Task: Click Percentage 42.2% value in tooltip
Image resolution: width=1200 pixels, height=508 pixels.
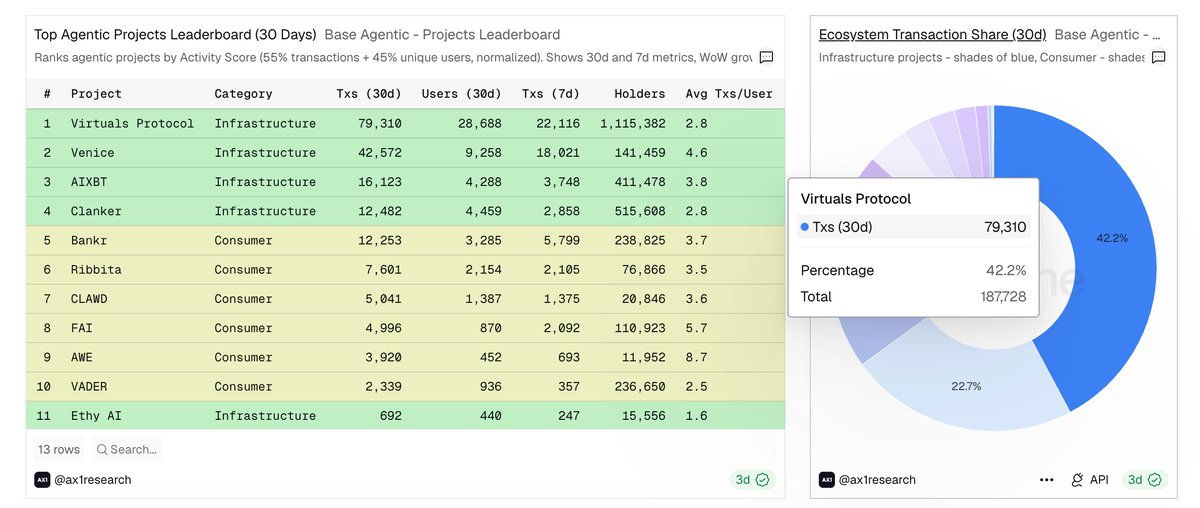Action: [x=1007, y=271]
